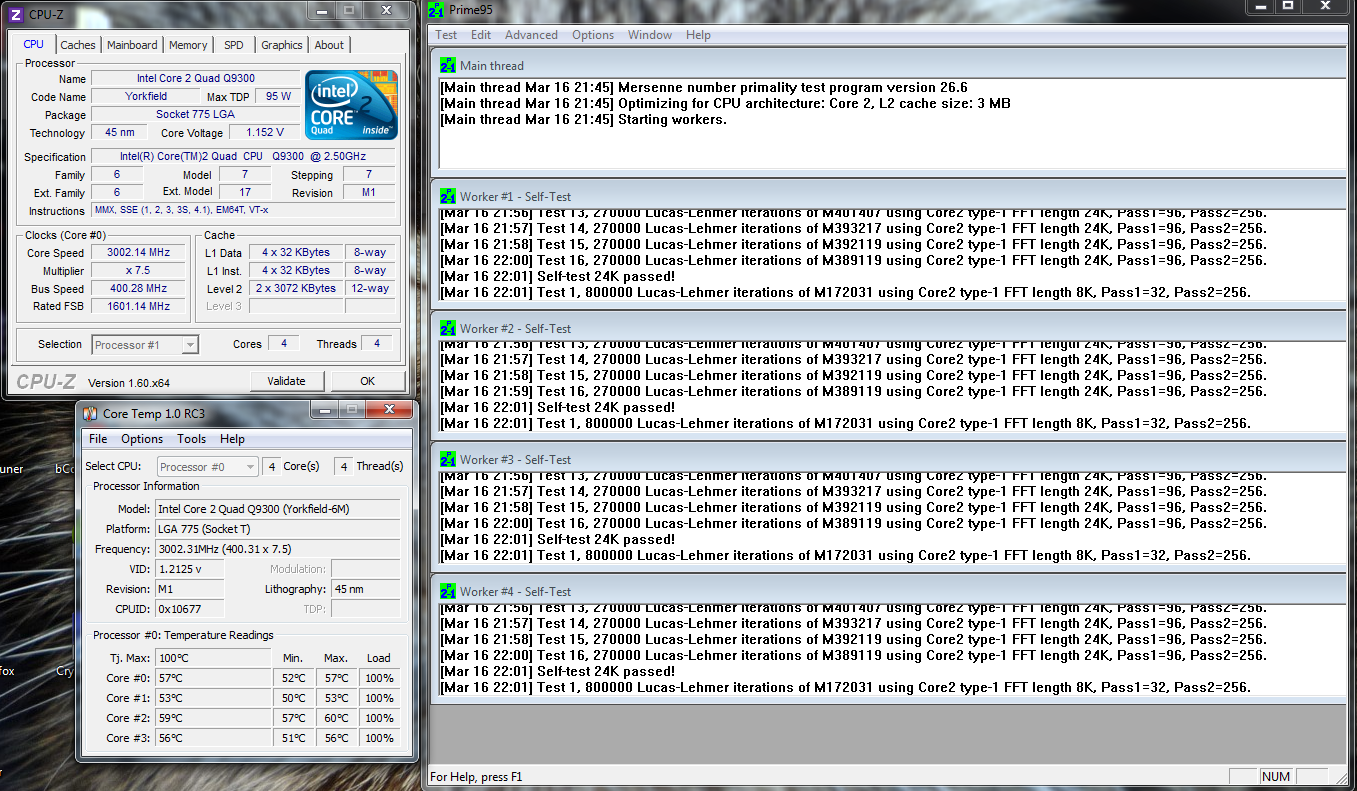The width and height of the screenshot is (1357, 791).
Task: Click the Bus Speed value 400.28 MHz
Action: 139,289
